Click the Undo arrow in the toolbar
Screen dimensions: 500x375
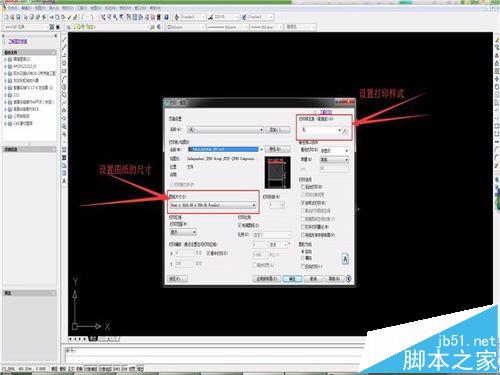[84, 17]
